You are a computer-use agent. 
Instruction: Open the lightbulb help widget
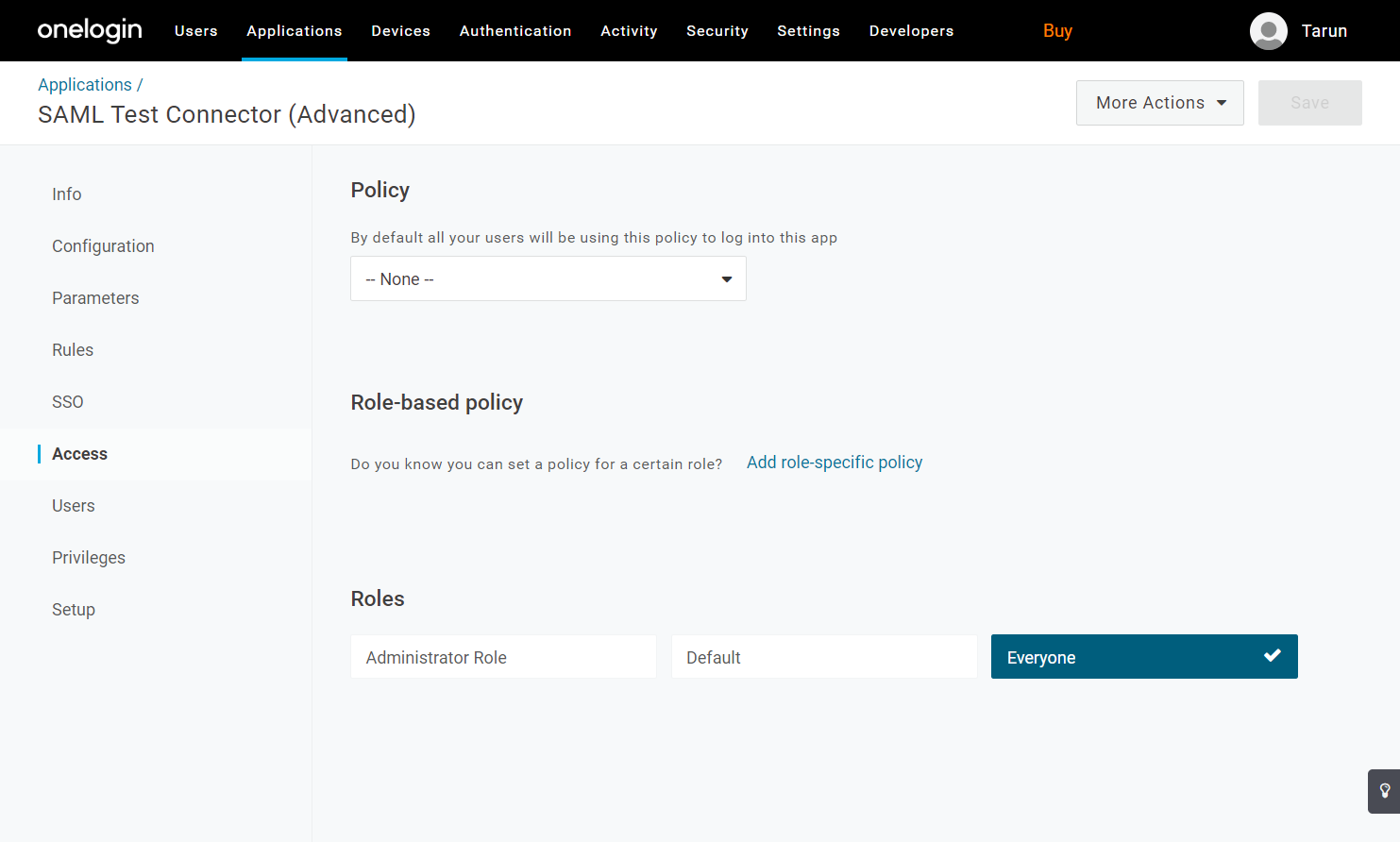1384,791
